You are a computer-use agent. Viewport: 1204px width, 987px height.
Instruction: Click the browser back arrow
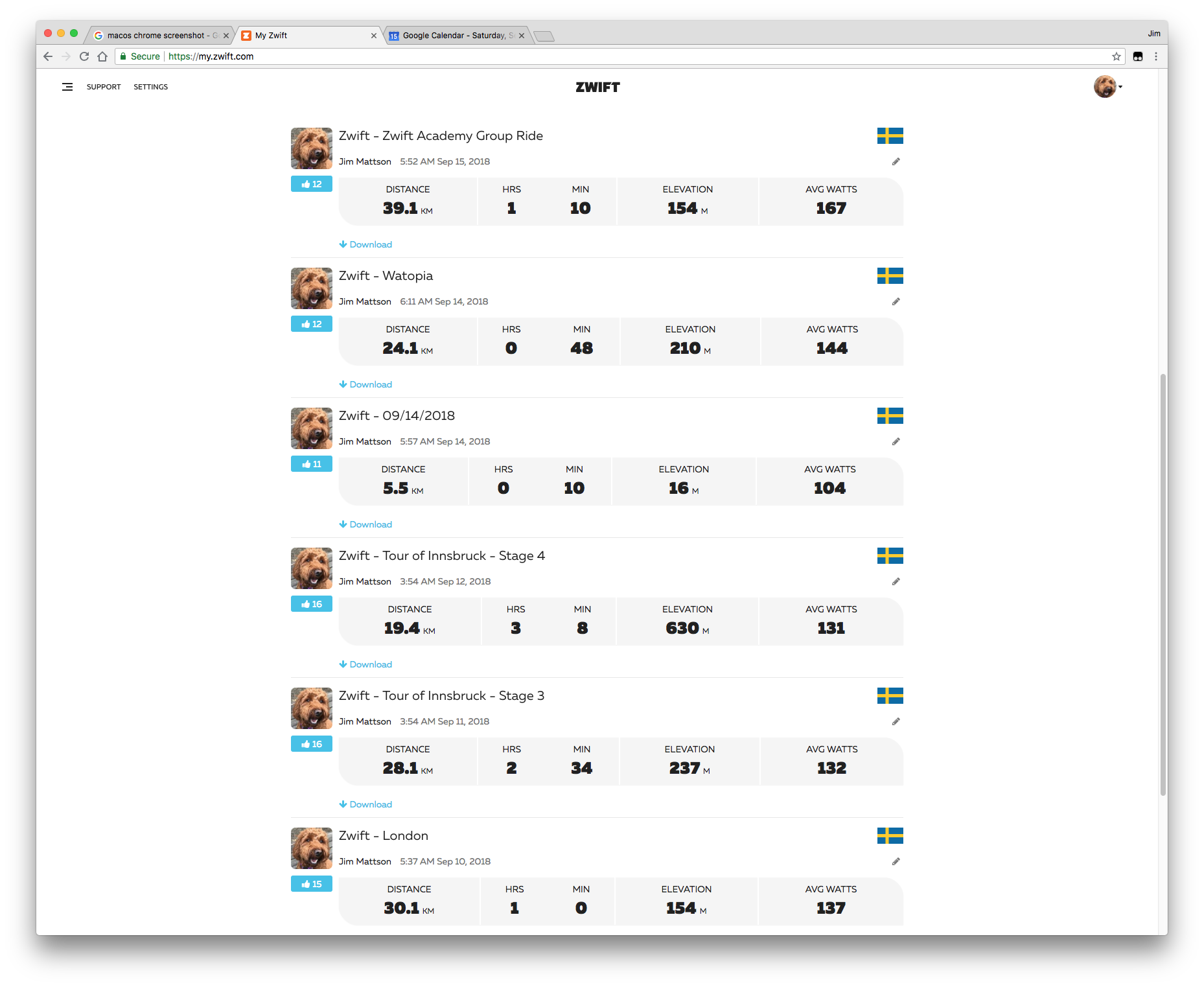point(48,56)
